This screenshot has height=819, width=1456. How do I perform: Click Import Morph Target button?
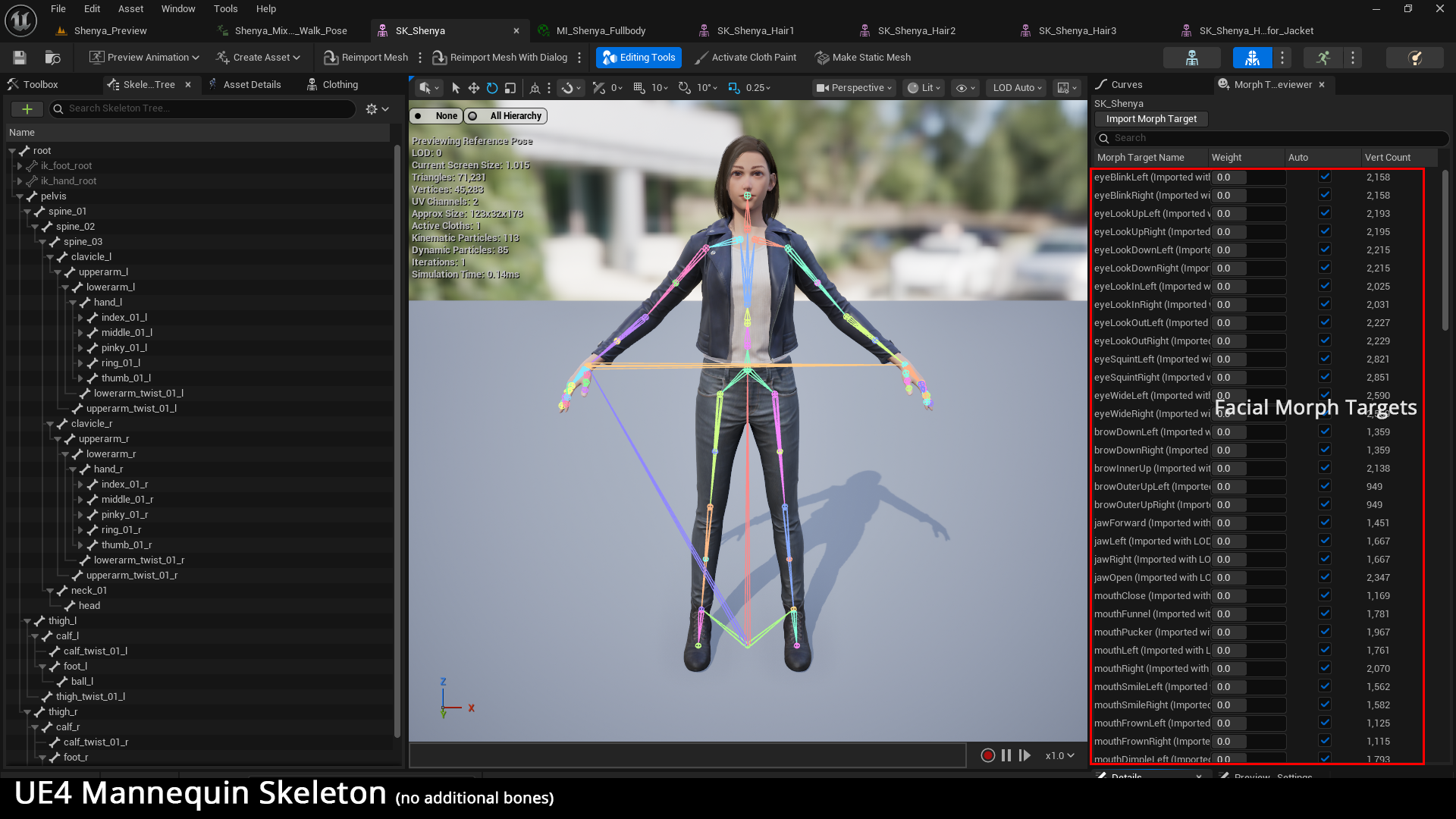point(1150,119)
